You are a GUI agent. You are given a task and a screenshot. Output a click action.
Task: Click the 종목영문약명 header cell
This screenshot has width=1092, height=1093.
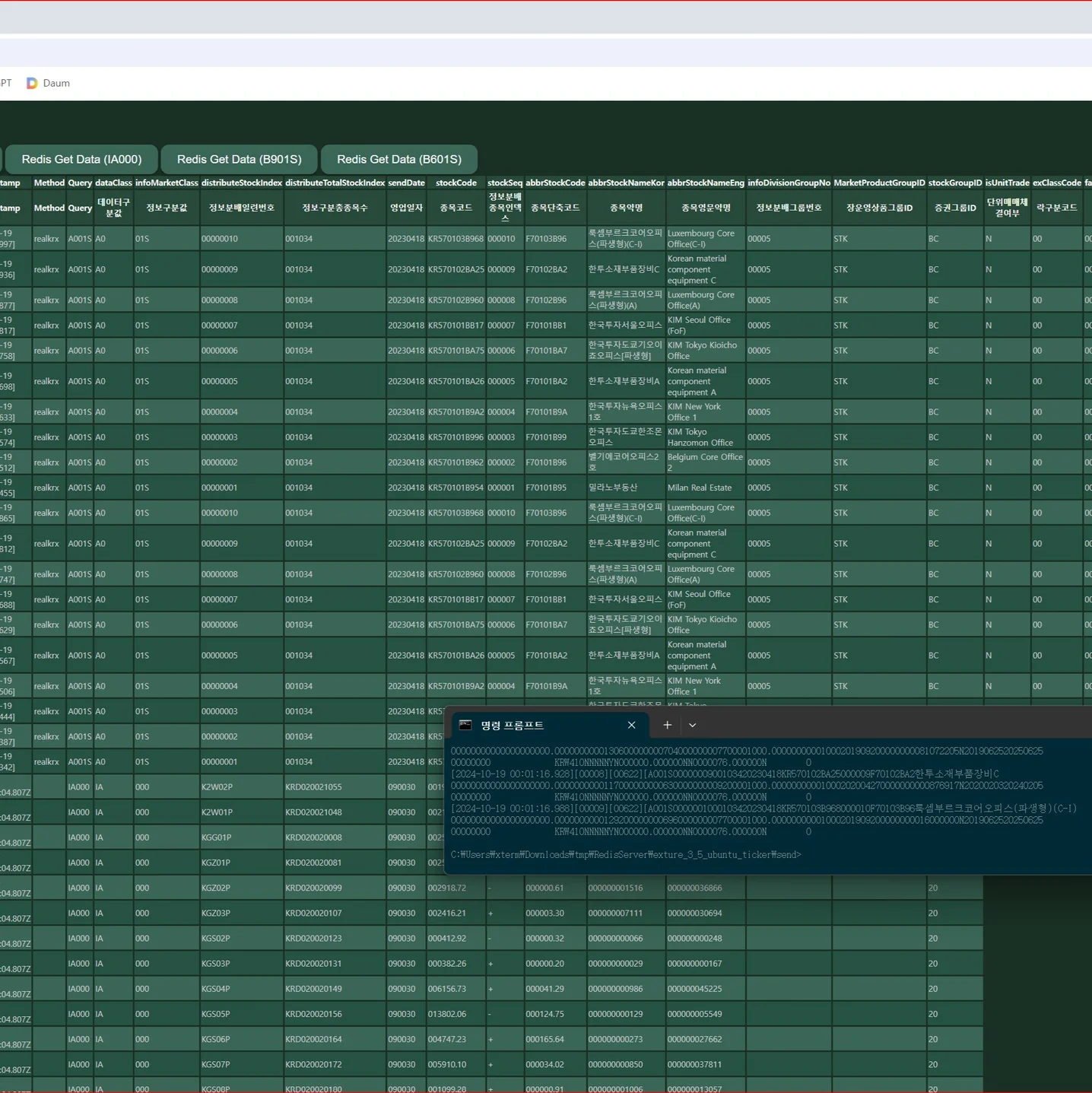[x=706, y=208]
